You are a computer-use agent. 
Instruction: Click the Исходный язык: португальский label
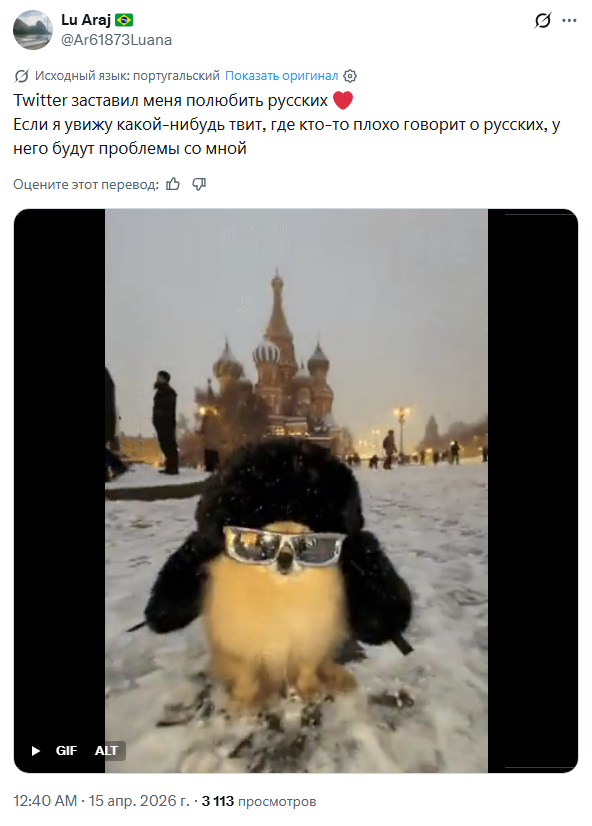127,76
